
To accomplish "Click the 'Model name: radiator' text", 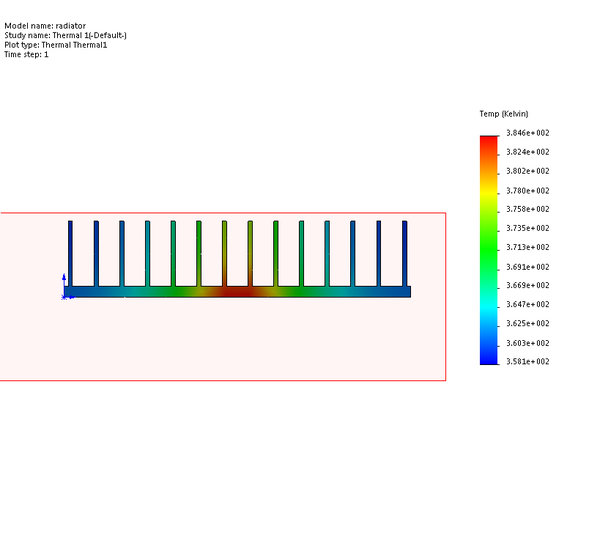I will [45, 26].
